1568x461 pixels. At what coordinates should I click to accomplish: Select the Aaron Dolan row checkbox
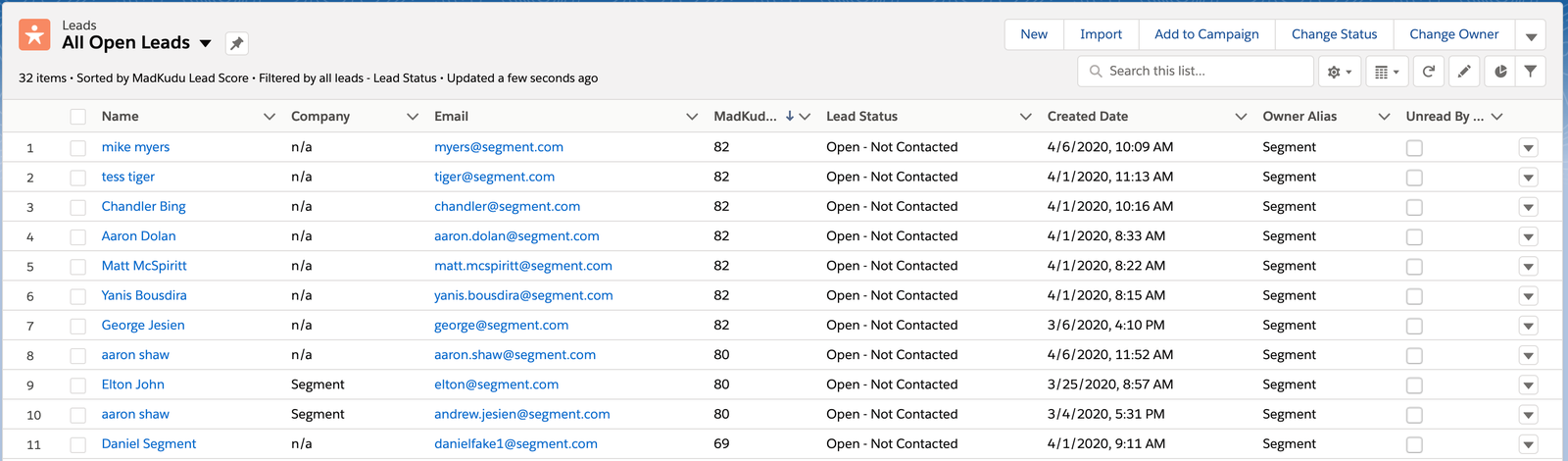(78, 236)
